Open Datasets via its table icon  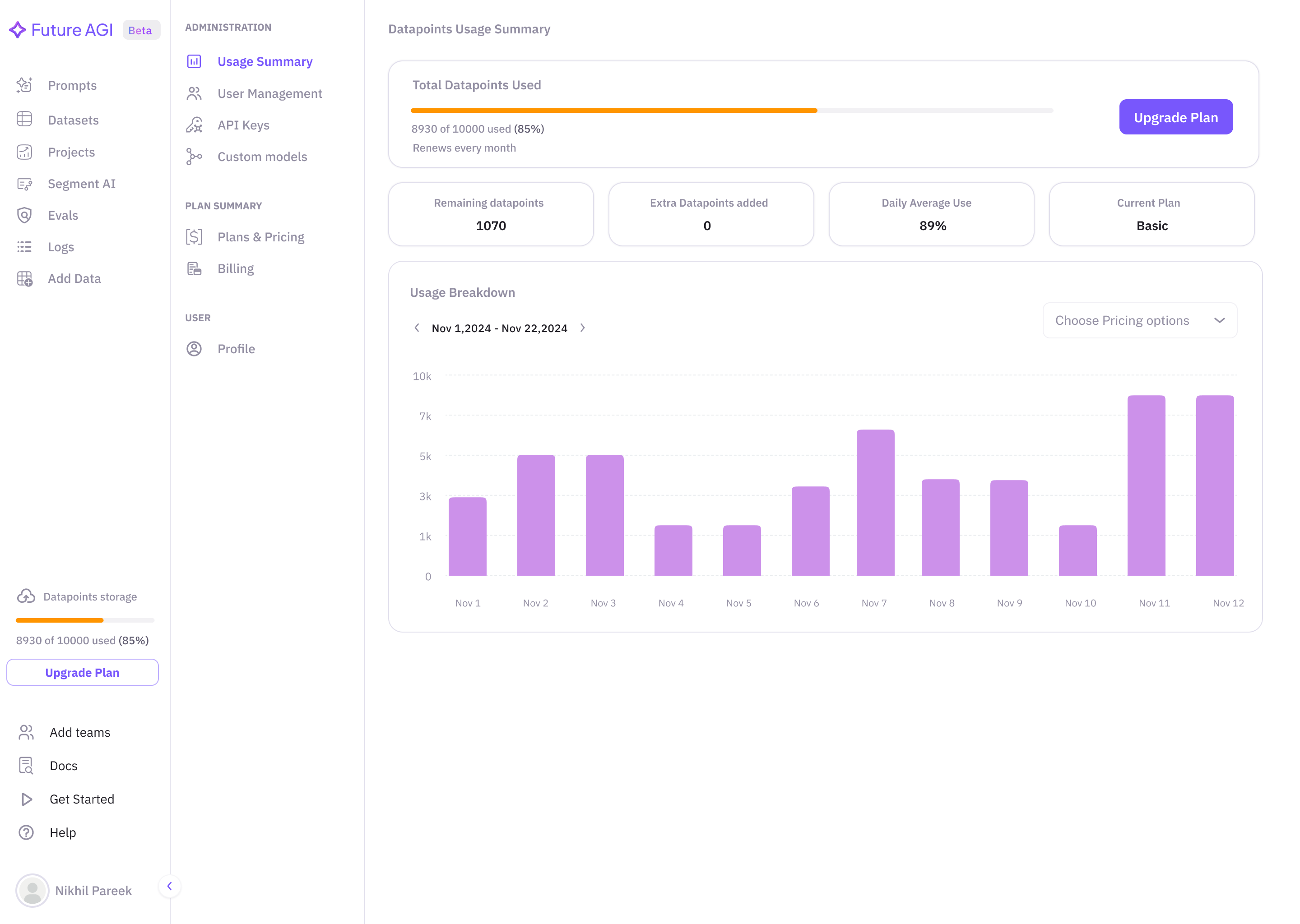[x=24, y=120]
